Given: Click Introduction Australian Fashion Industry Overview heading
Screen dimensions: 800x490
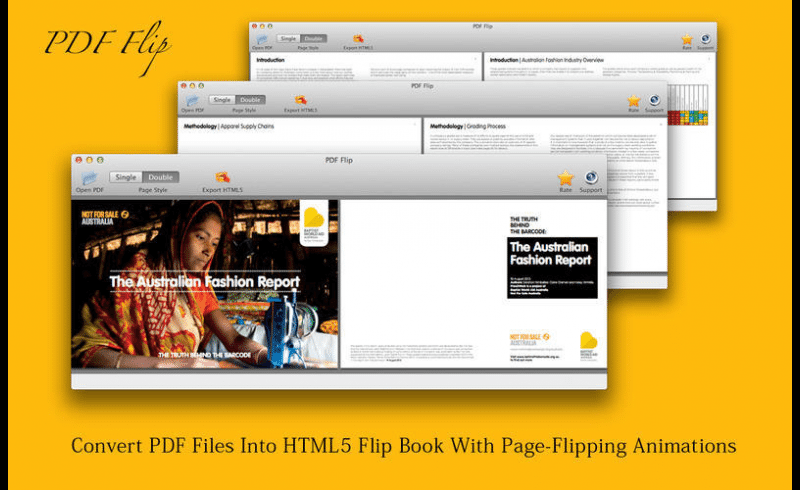Looking at the screenshot, I should coord(546,60).
